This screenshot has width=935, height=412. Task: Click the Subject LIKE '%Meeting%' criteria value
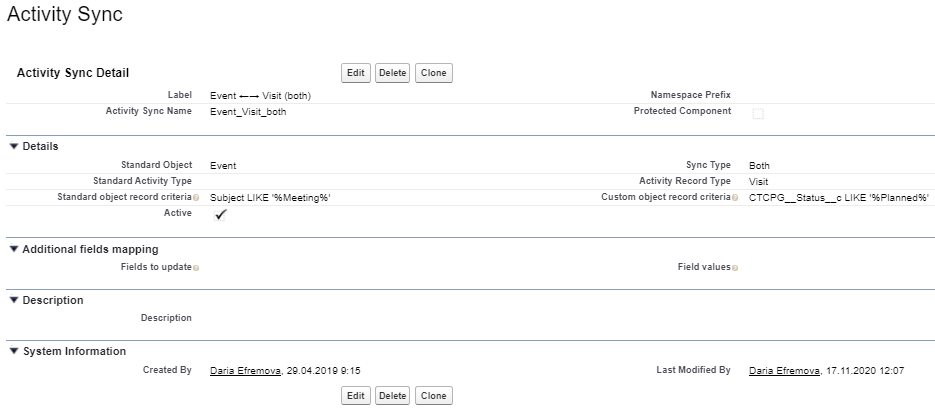coord(270,198)
